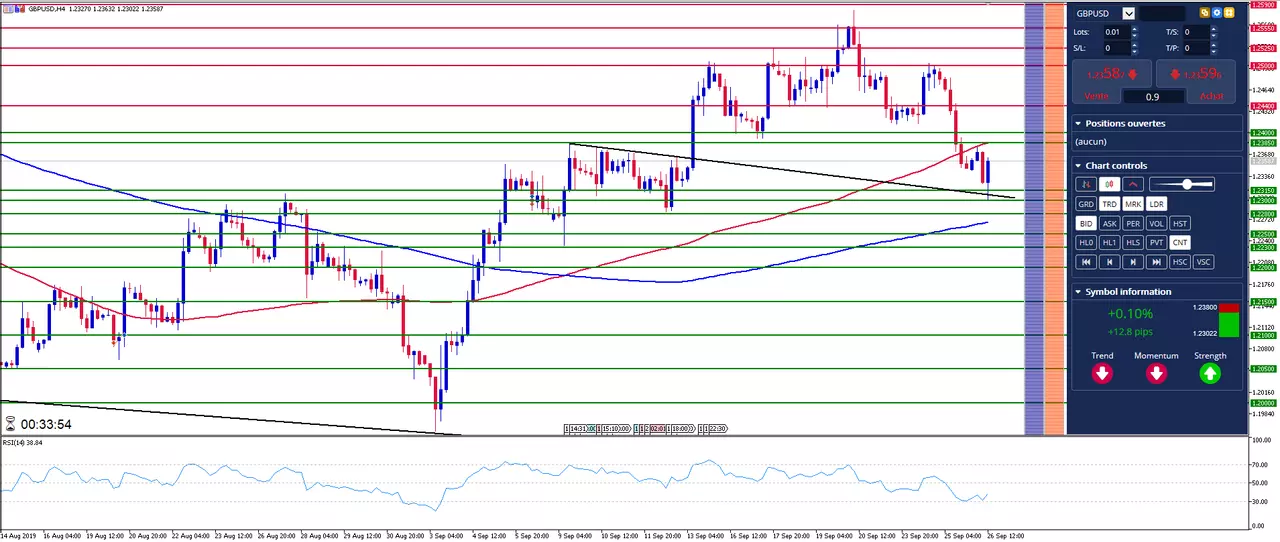Screen dimensions: 1280x542
Task: Click the 00:33:54 candle countdown timer
Action: click(x=46, y=424)
